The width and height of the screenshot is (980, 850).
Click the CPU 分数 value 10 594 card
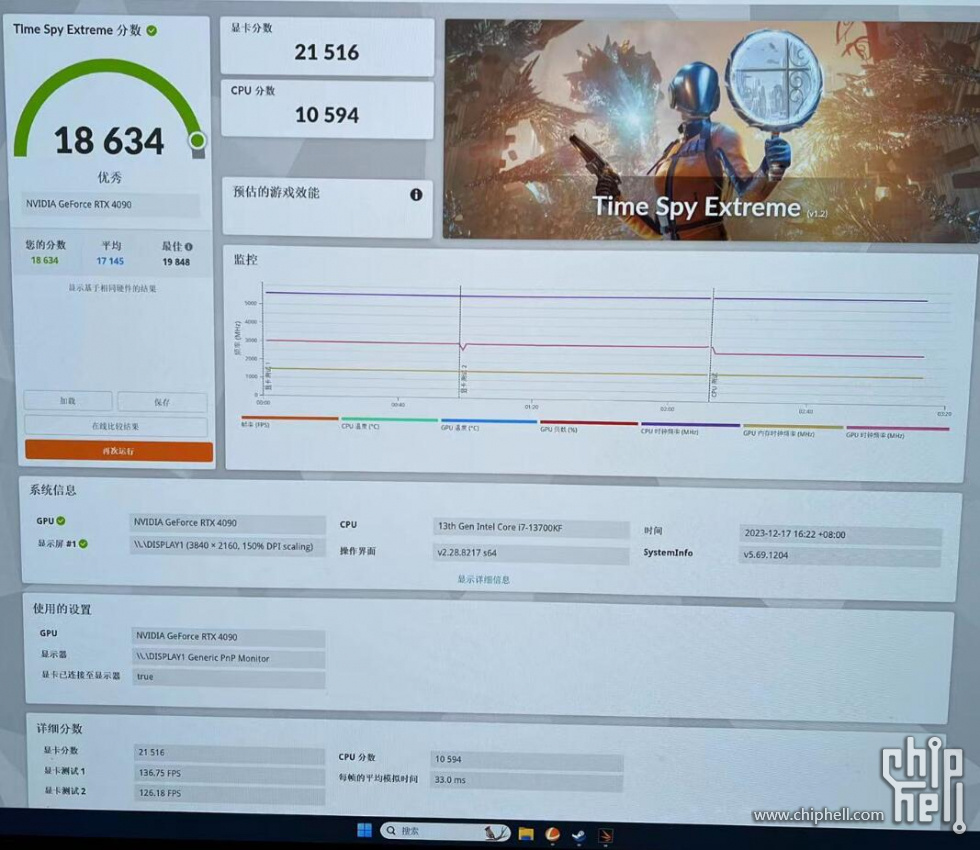[327, 109]
